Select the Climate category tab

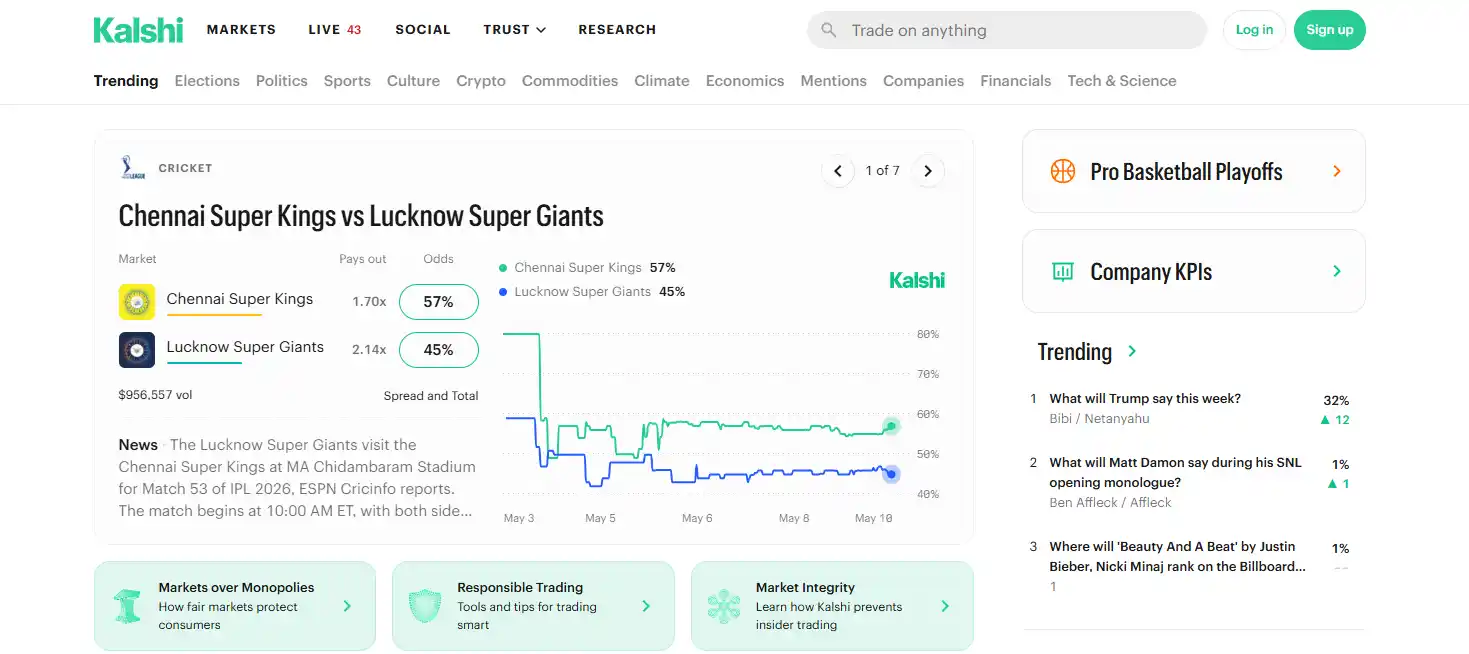(662, 81)
